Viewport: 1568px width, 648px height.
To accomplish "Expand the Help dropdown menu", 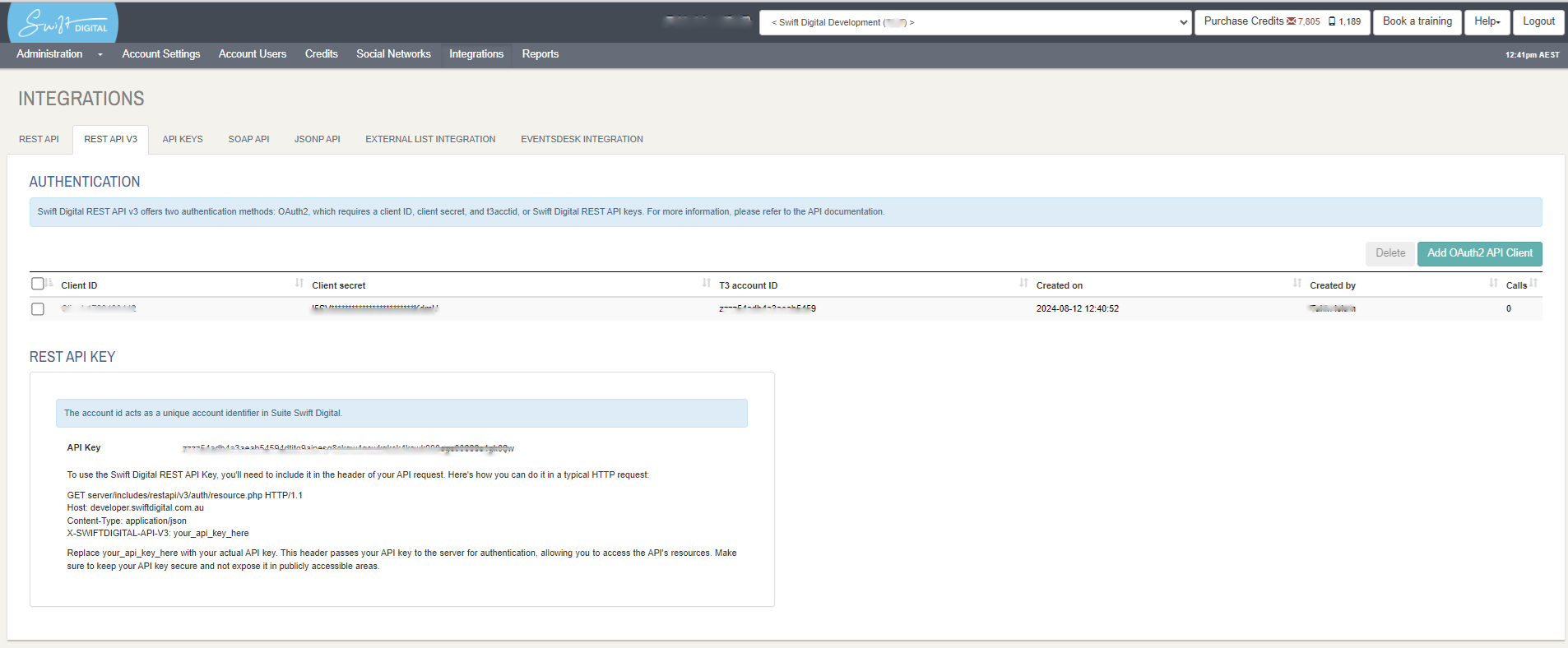I will coord(1487,21).
